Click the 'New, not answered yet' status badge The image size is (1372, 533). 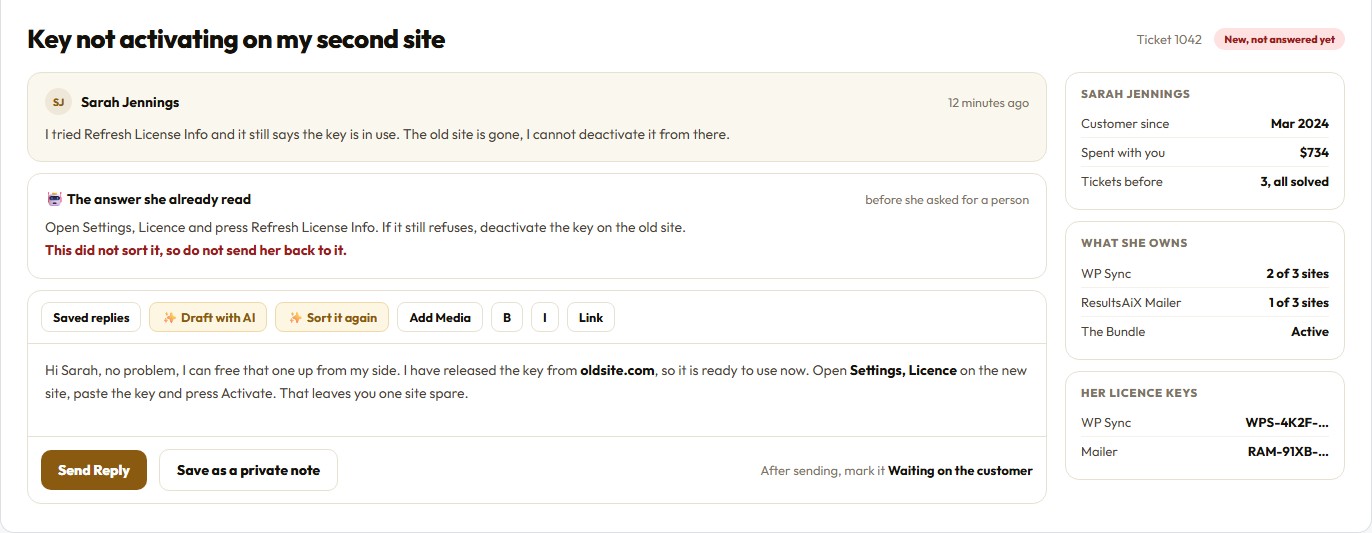(x=1279, y=39)
